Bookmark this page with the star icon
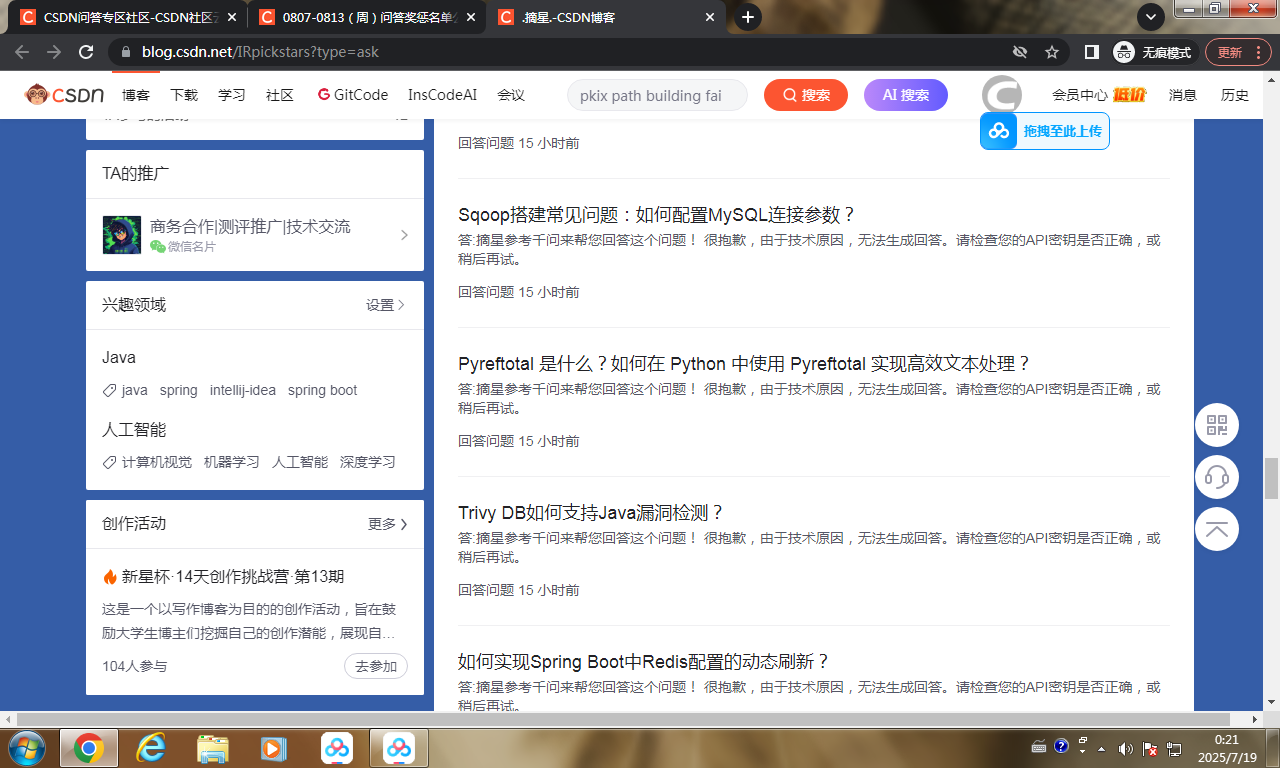Image resolution: width=1280 pixels, height=768 pixels. 1052,52
